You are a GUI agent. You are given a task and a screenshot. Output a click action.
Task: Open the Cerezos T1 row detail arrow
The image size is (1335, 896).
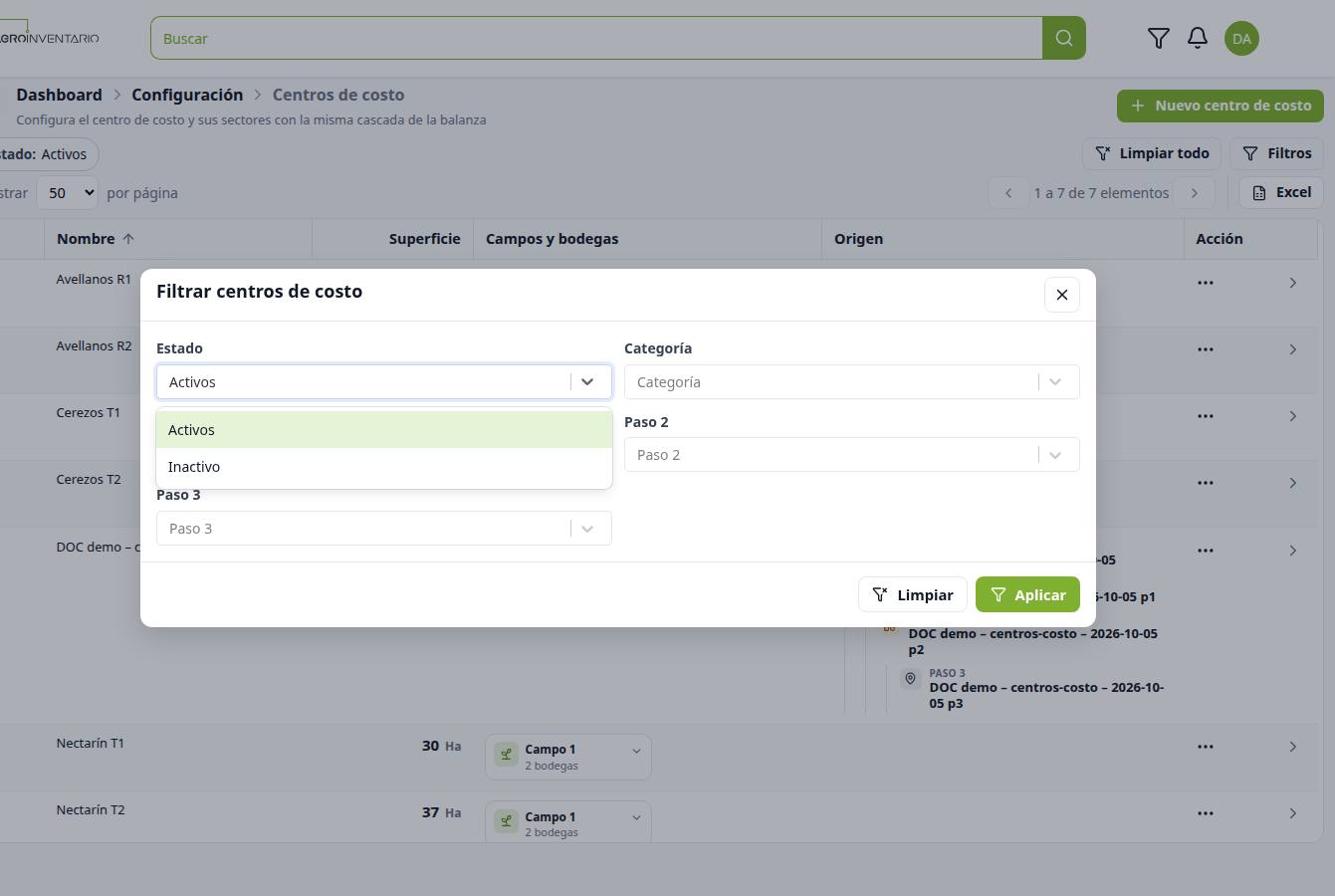(1293, 416)
